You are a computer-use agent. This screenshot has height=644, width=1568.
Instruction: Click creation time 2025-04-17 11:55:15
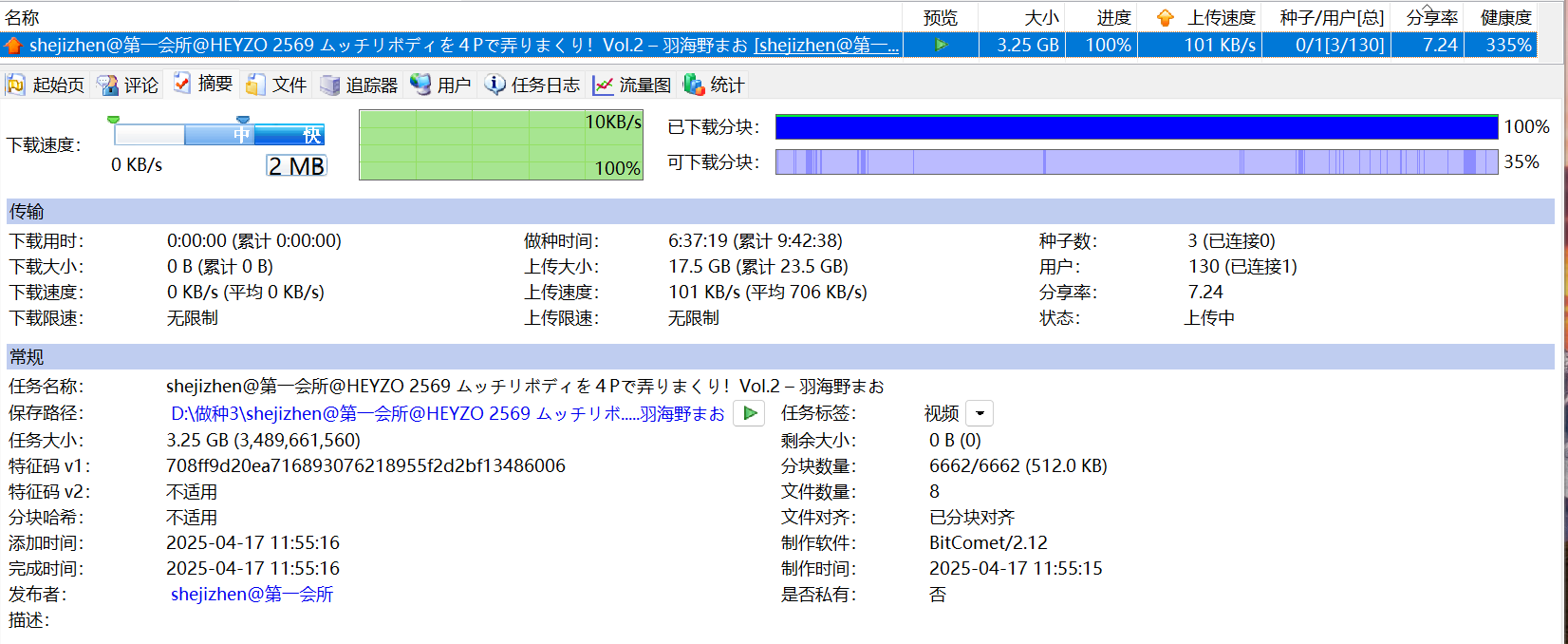point(1016,568)
